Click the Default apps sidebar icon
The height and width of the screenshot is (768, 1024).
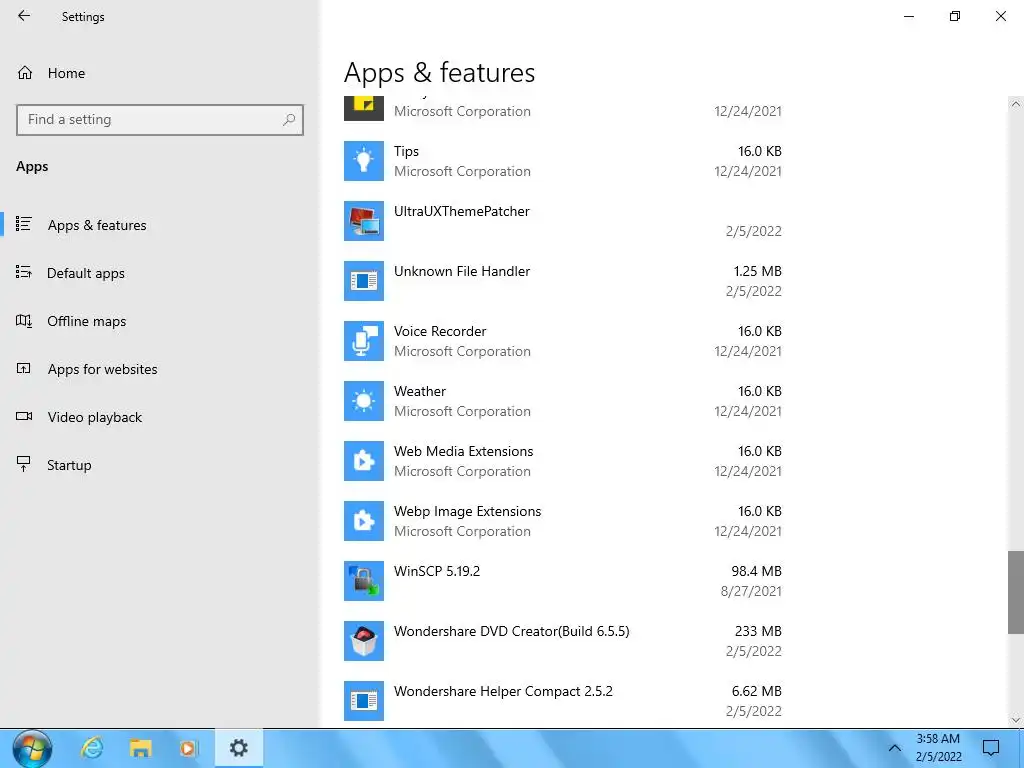[x=24, y=272]
